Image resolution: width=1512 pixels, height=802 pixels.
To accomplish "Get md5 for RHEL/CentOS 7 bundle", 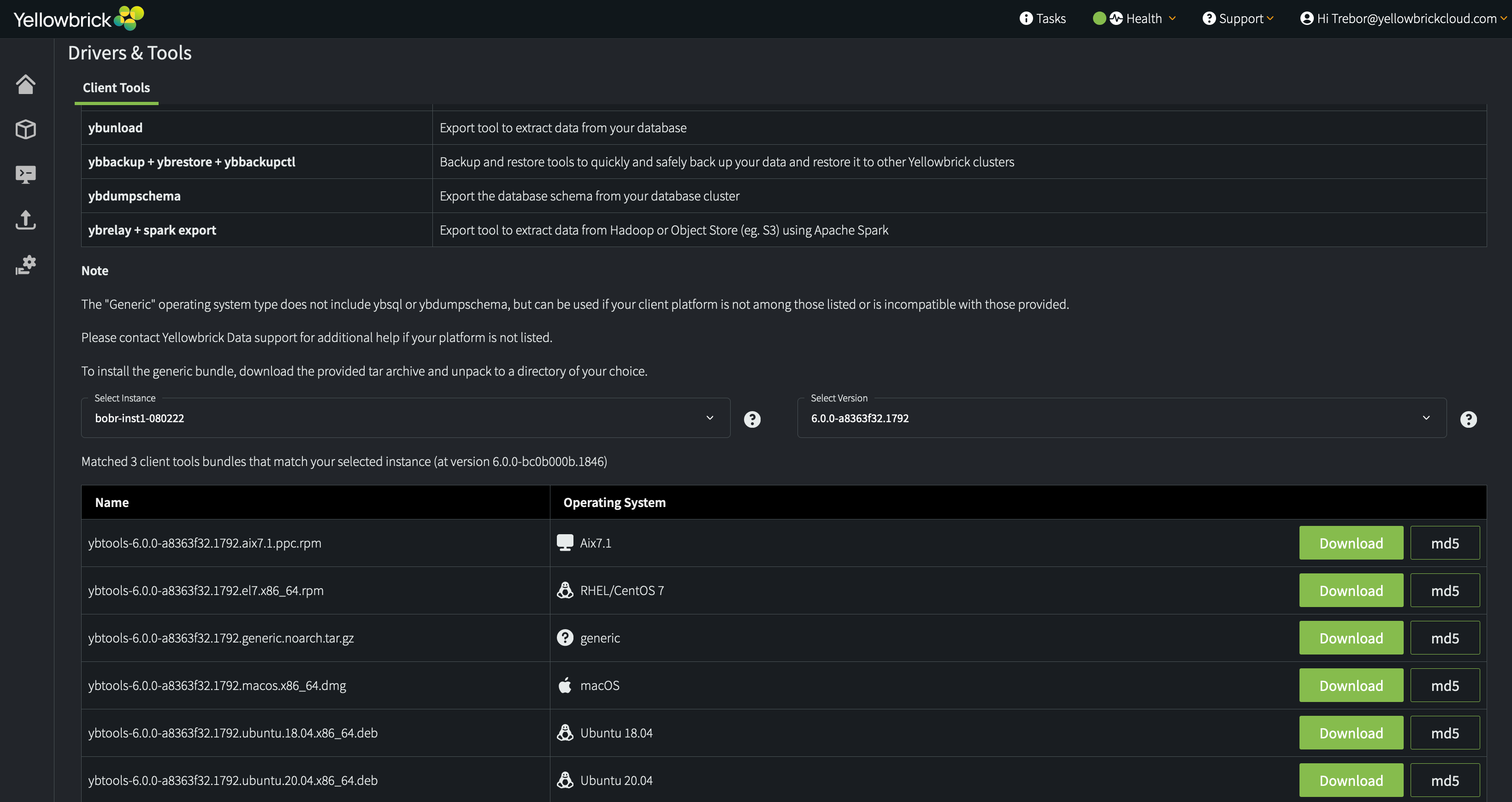I will pos(1445,590).
